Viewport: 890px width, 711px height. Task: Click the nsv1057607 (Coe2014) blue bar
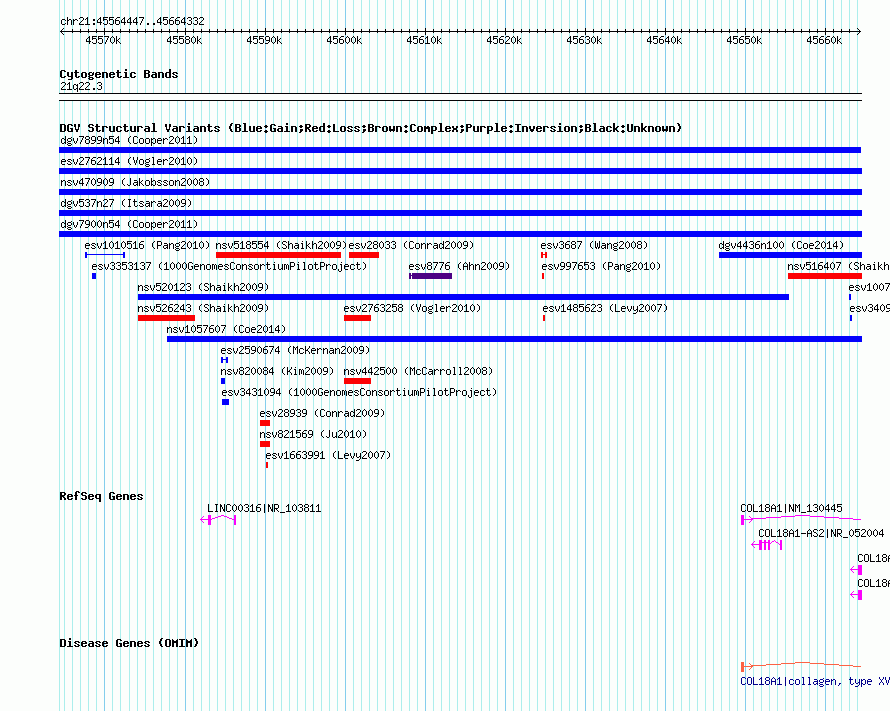[x=514, y=339]
